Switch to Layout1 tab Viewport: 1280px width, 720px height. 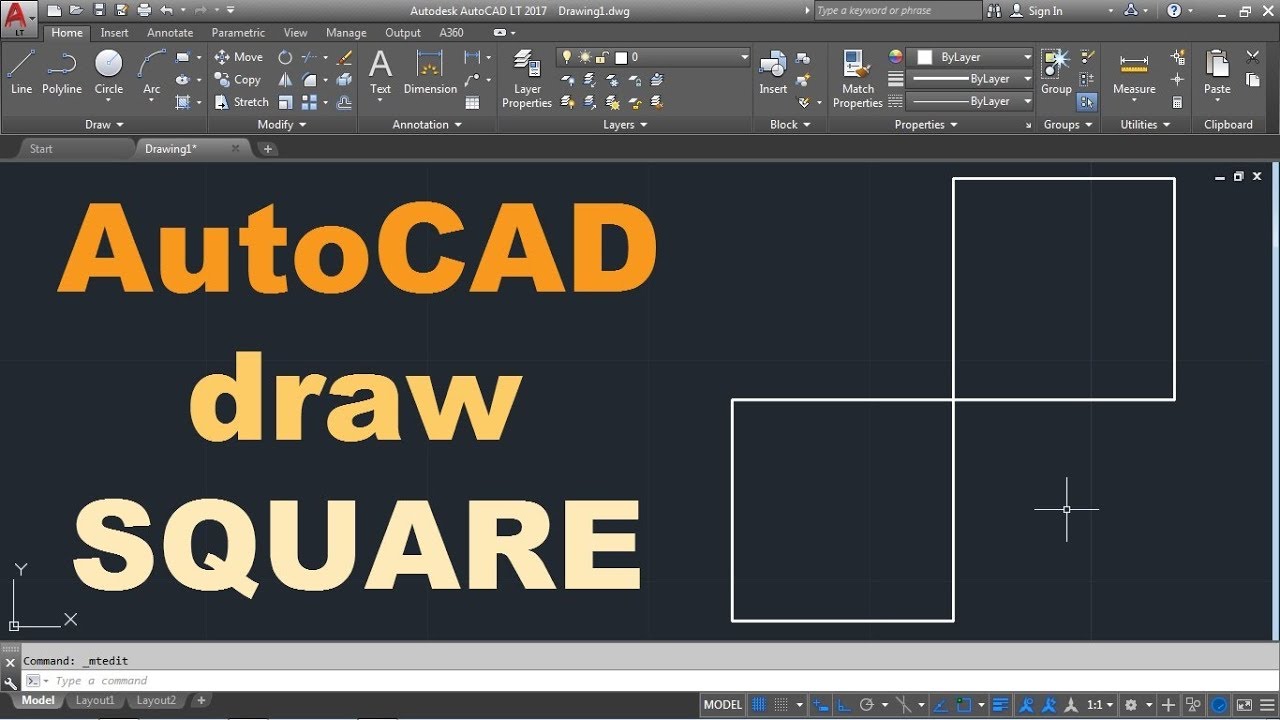(95, 701)
